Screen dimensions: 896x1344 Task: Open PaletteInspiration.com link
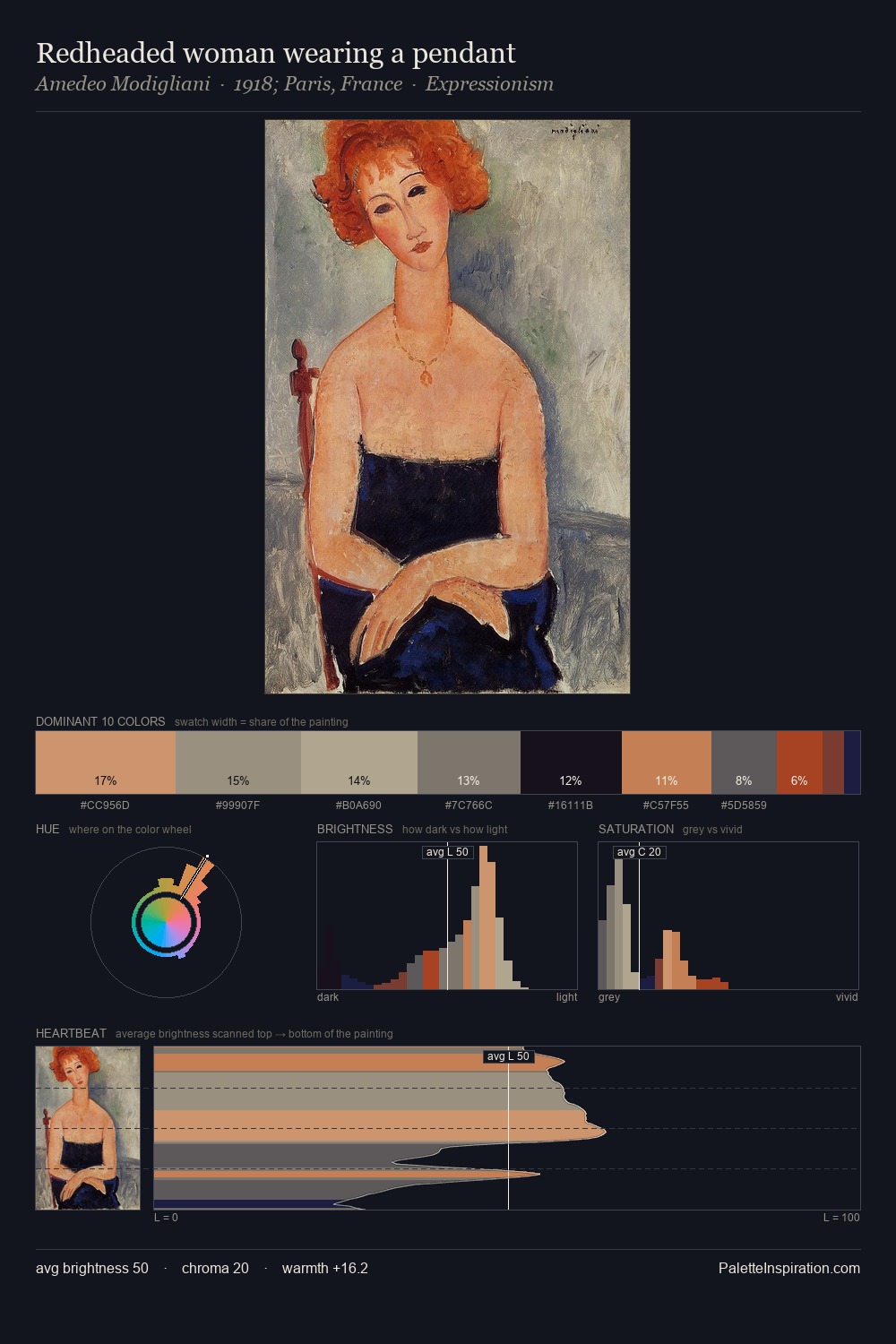(789, 1268)
